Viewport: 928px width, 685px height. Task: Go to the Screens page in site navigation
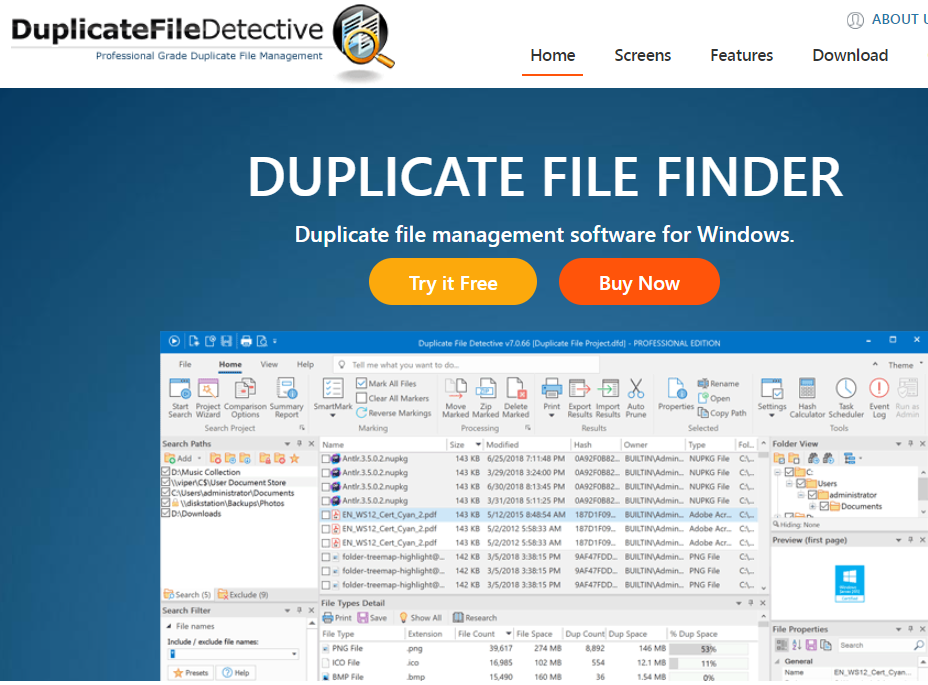642,55
